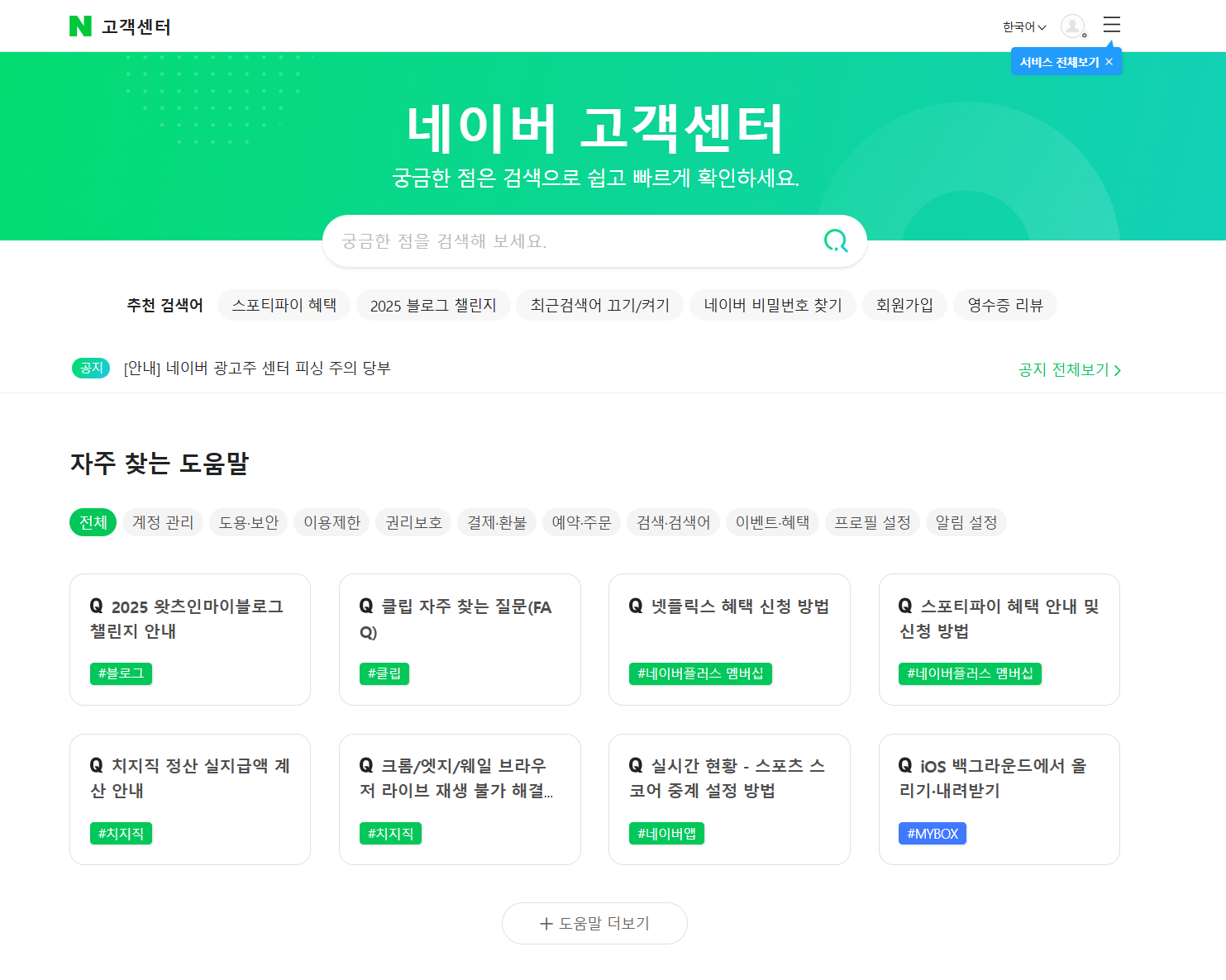
Task: Click the 자주 찾는 도움말 heading
Action: coord(160,464)
